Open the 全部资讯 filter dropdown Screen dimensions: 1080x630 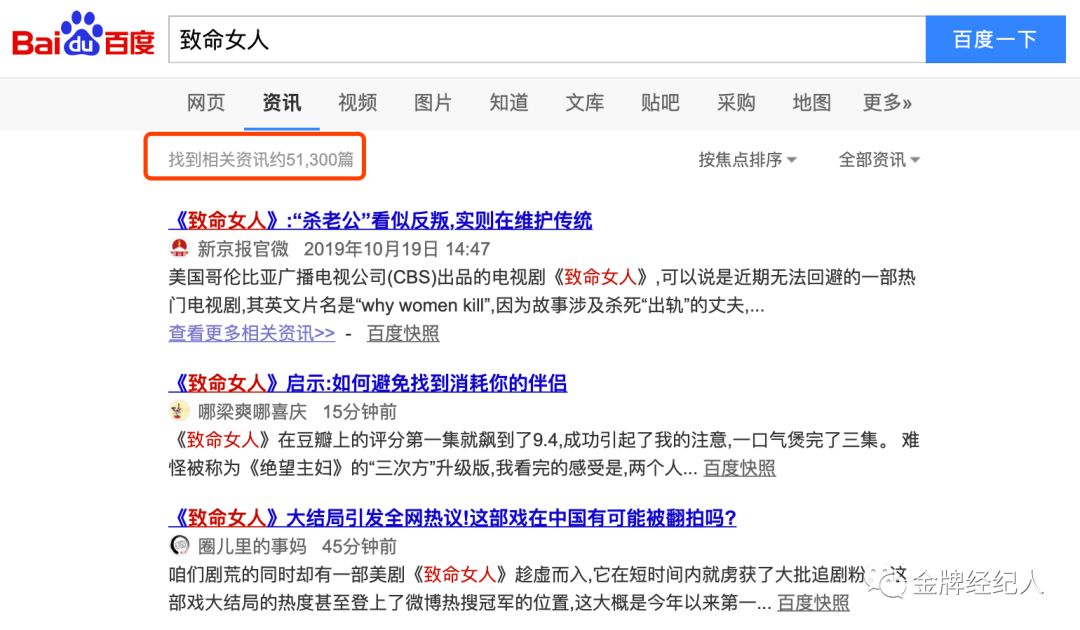pyautogui.click(x=879, y=160)
